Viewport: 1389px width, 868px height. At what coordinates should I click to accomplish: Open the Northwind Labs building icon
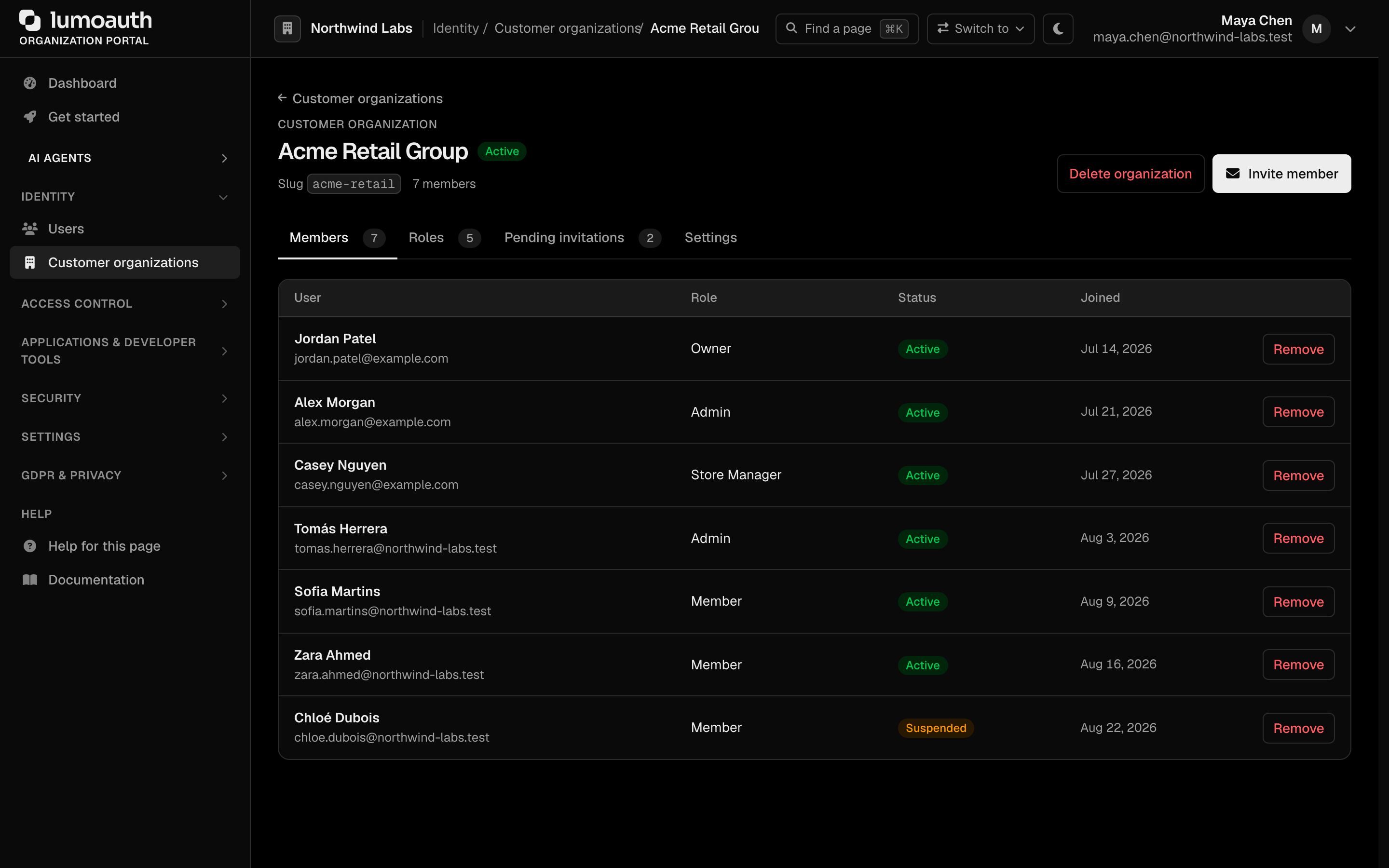pyautogui.click(x=287, y=28)
